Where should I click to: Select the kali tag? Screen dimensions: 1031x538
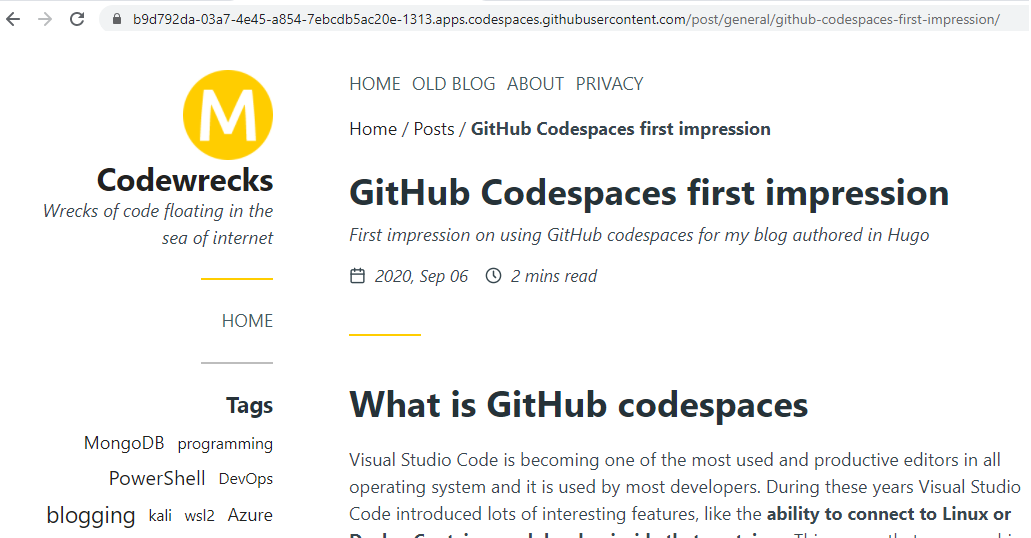click(160, 516)
